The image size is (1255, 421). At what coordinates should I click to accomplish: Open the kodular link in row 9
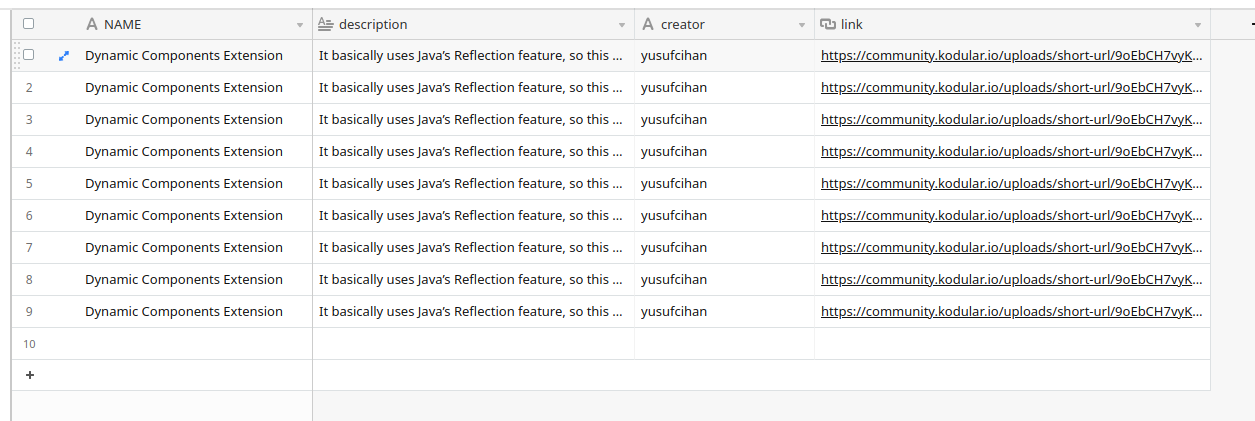click(x=1011, y=312)
